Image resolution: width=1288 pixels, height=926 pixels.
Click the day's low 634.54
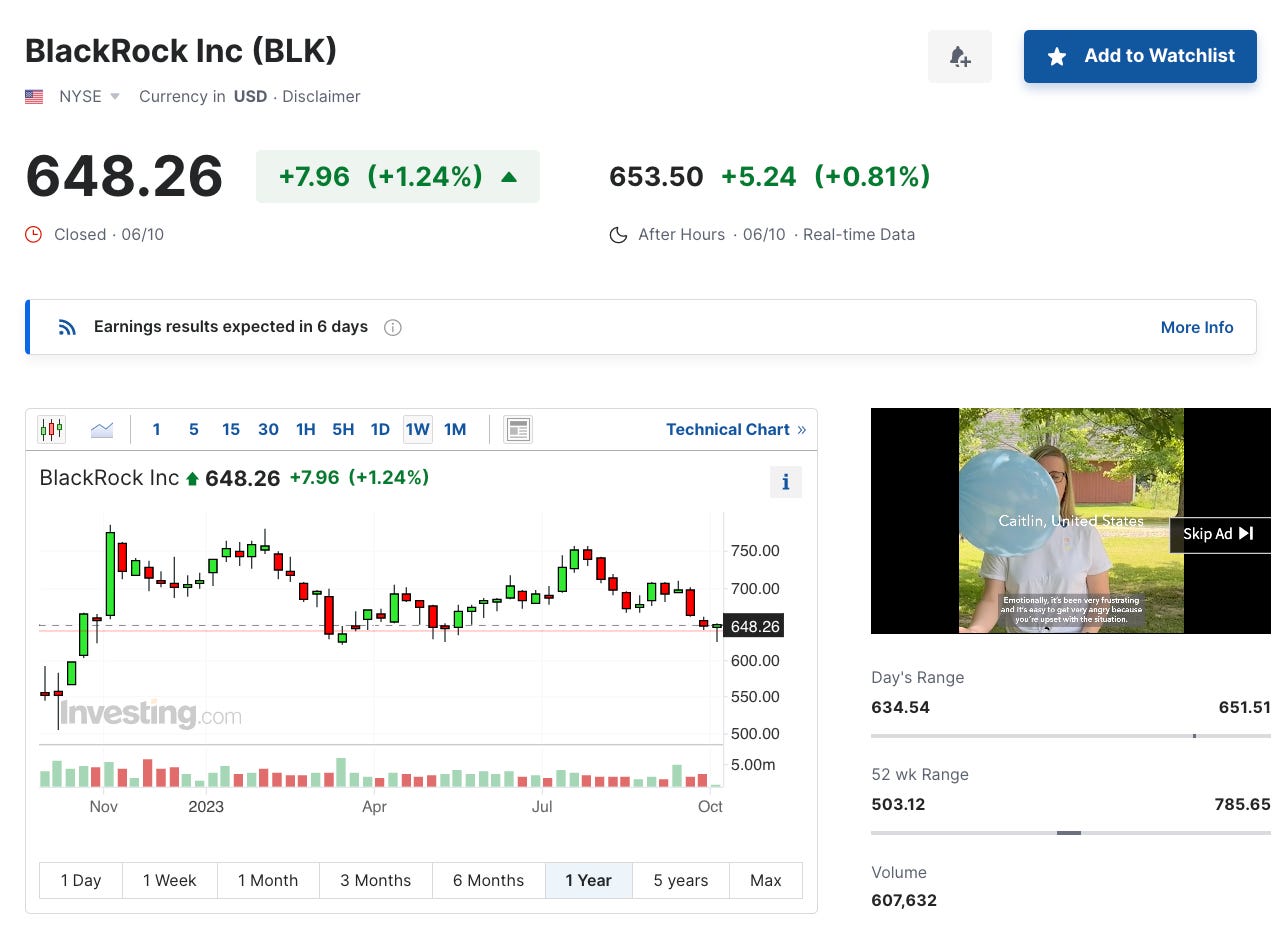click(x=900, y=707)
